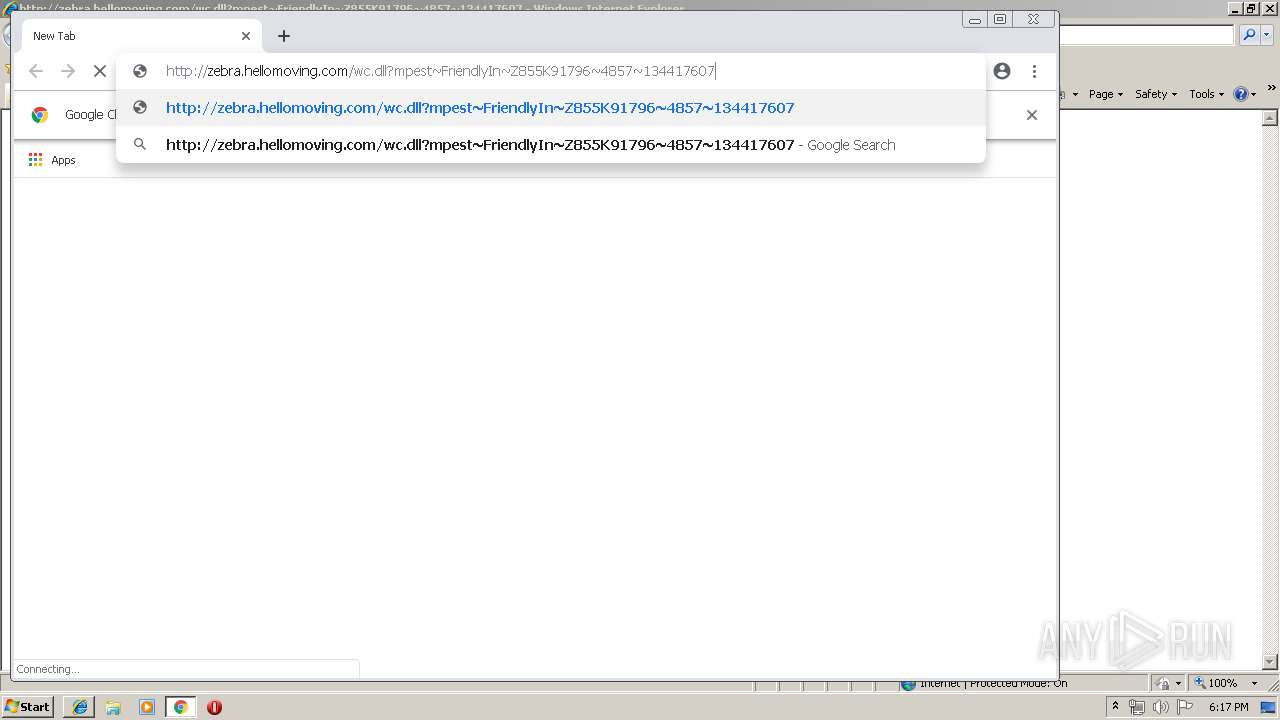1280x720 pixels.
Task: Click the 6:17 PM clock
Action: pos(1229,707)
